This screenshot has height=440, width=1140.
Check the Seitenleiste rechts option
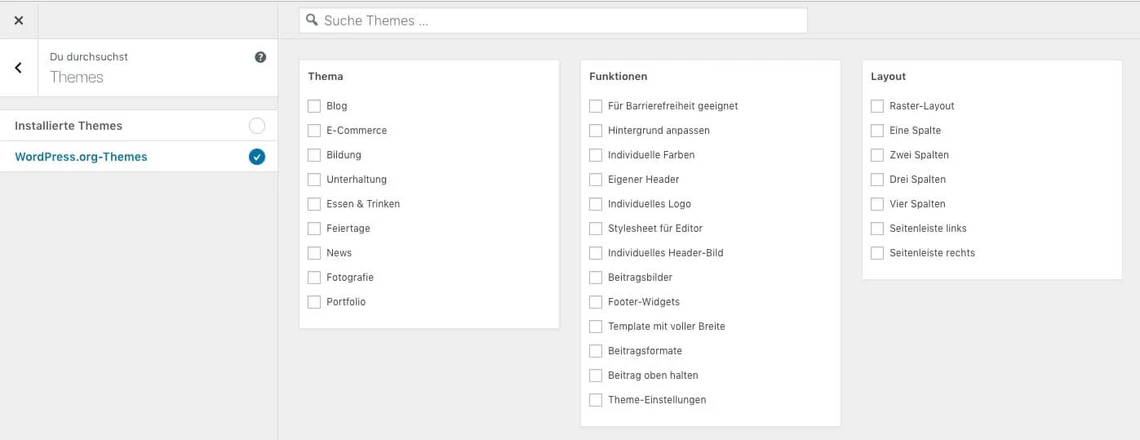tap(877, 253)
